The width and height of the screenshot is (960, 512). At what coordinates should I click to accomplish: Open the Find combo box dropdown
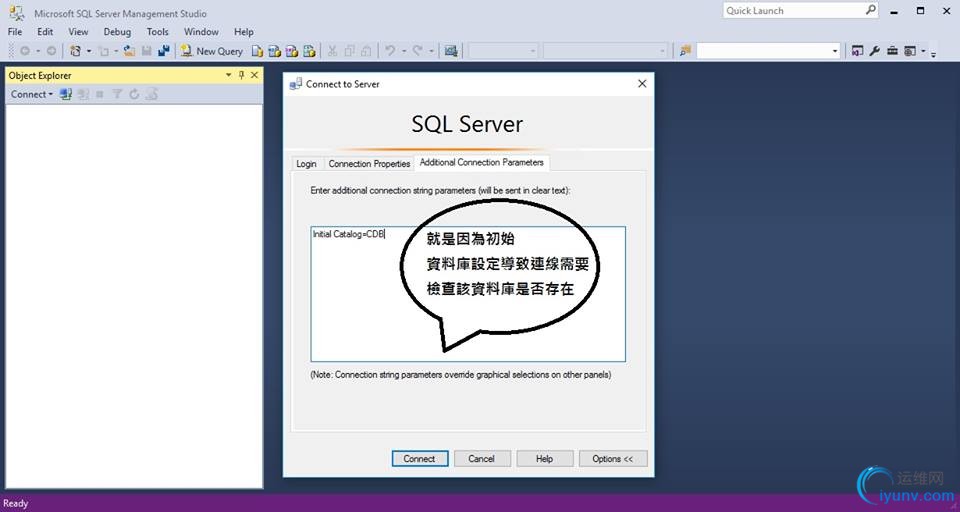835,51
